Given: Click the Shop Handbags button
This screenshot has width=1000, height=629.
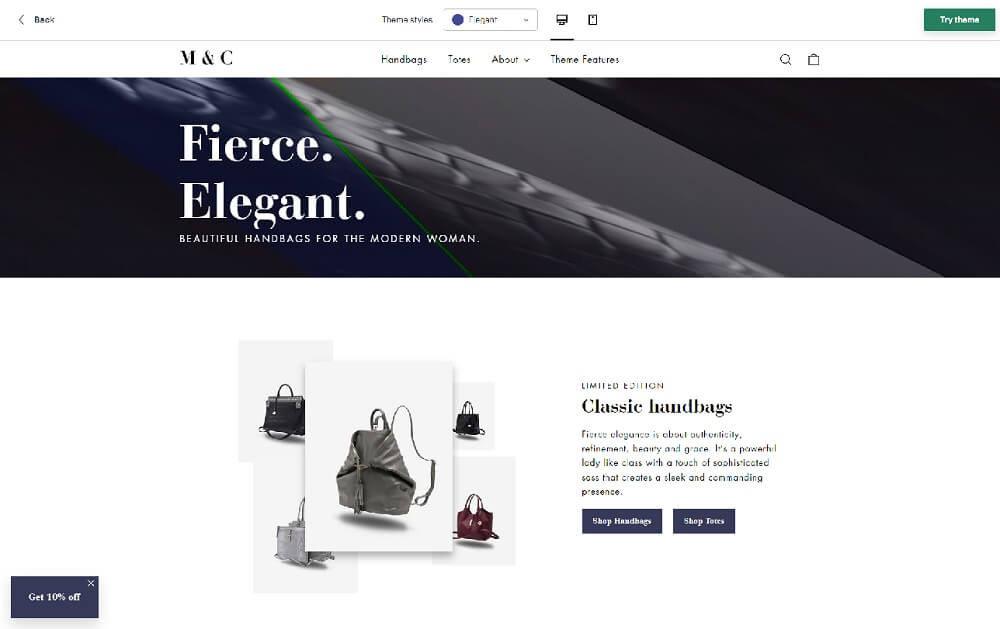Looking at the screenshot, I should coord(621,521).
